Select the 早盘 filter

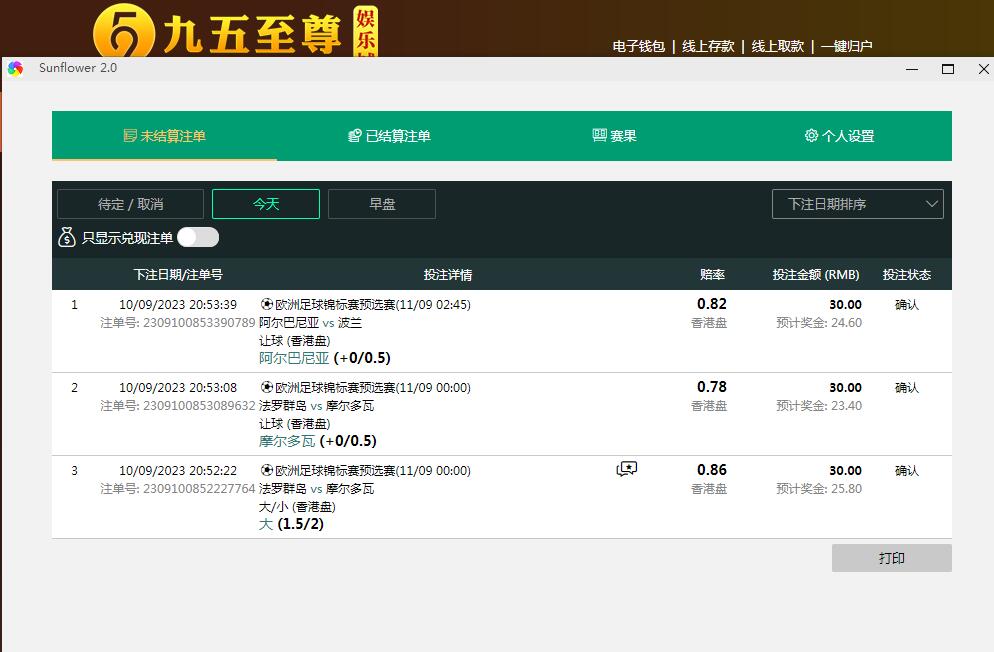(x=382, y=204)
